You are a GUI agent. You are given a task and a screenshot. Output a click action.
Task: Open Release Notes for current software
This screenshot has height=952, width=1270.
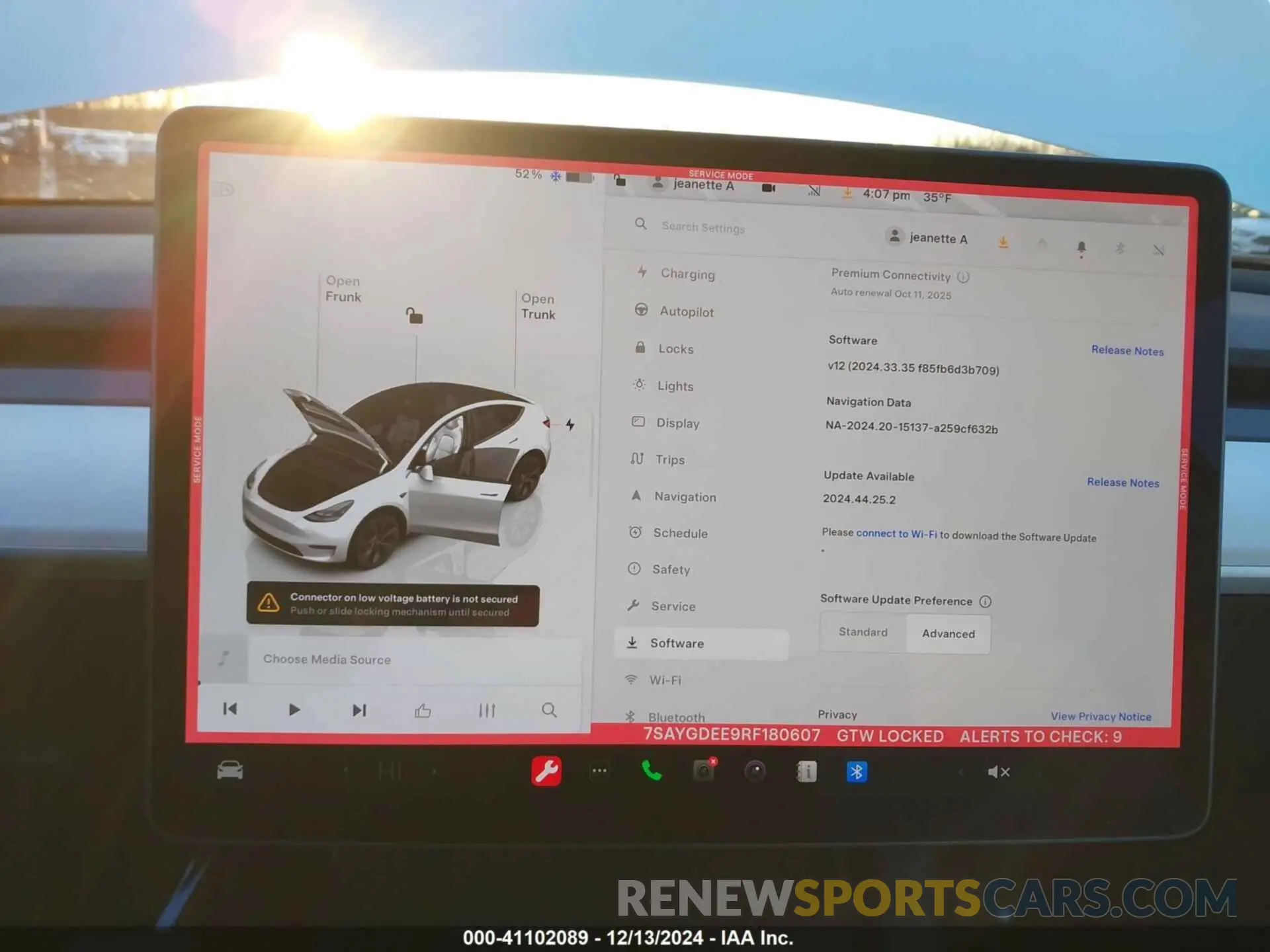click(x=1127, y=350)
